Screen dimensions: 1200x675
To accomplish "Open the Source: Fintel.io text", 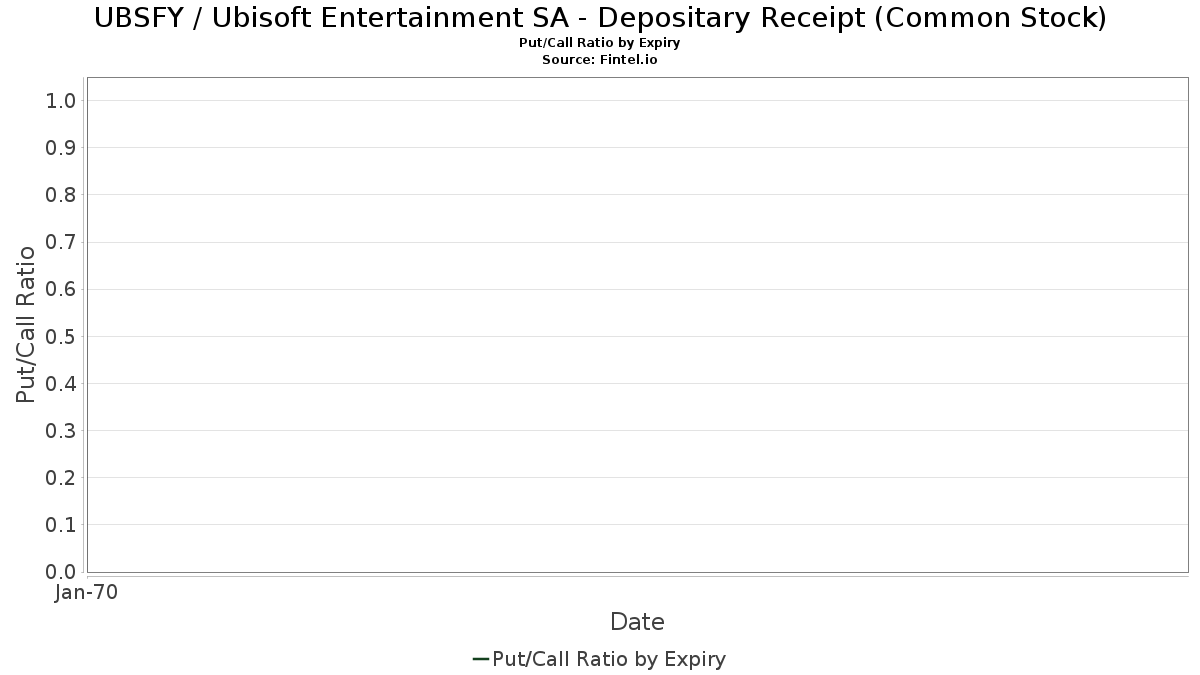I will 600,60.
